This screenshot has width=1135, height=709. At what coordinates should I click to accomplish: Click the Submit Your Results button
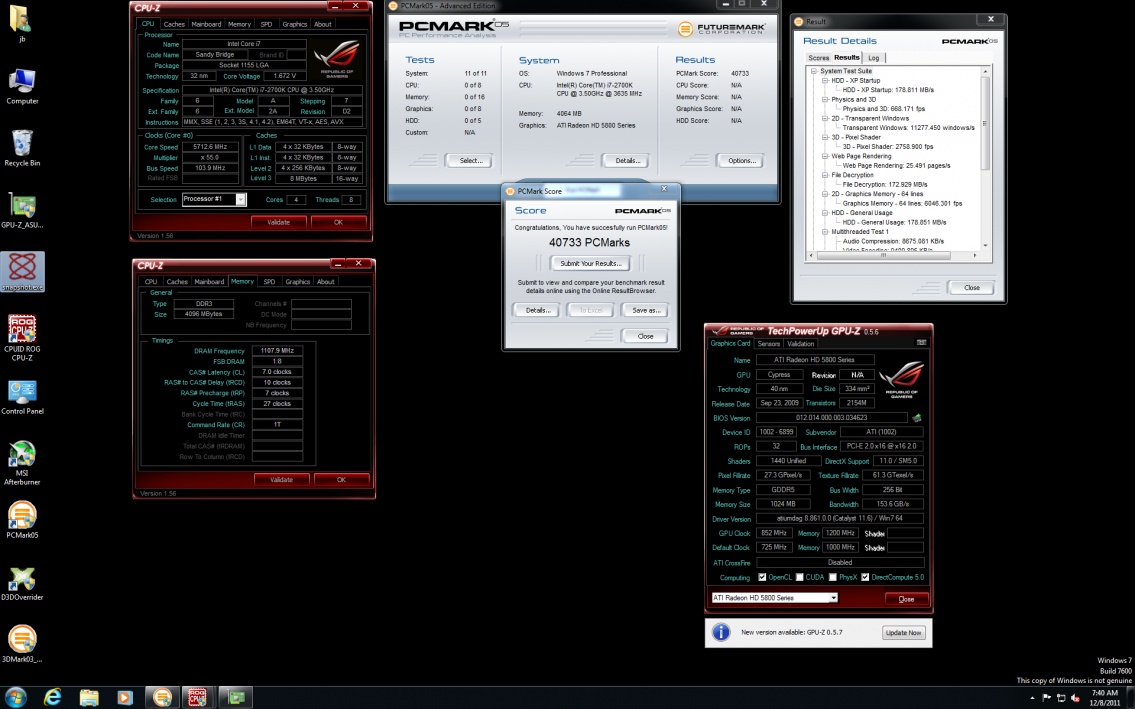[590, 263]
